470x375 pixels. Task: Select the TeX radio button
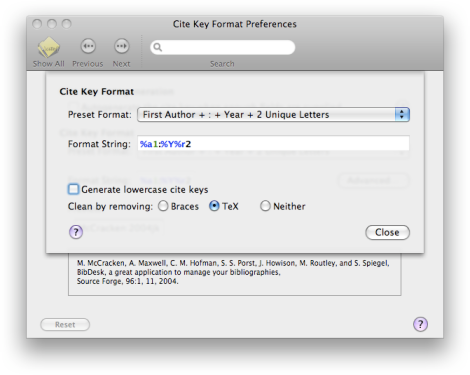pos(214,206)
